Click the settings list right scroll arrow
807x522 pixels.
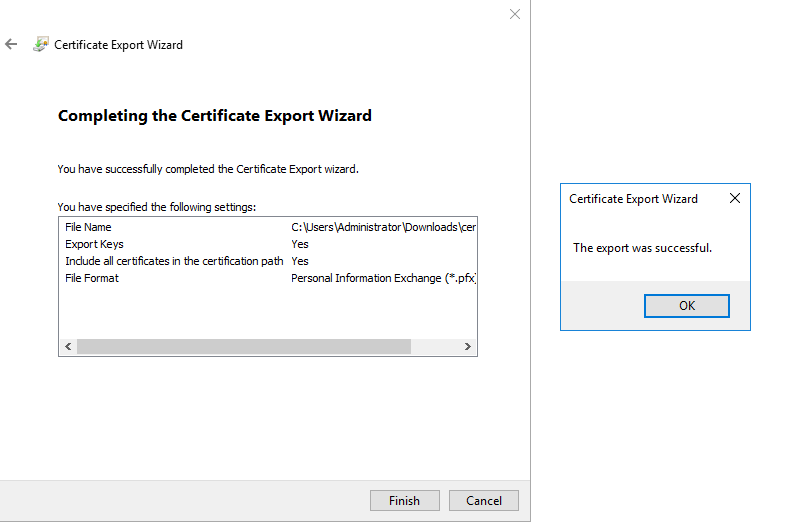467,346
